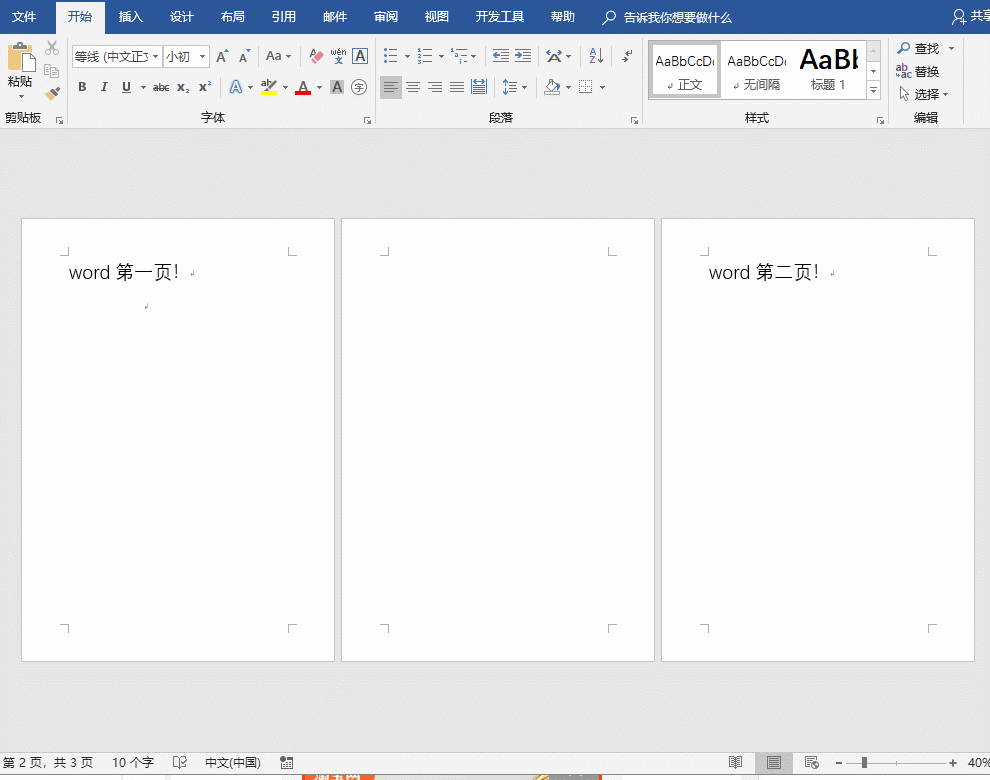
Task: Click the Replace (替换) icon
Action: (x=918, y=71)
